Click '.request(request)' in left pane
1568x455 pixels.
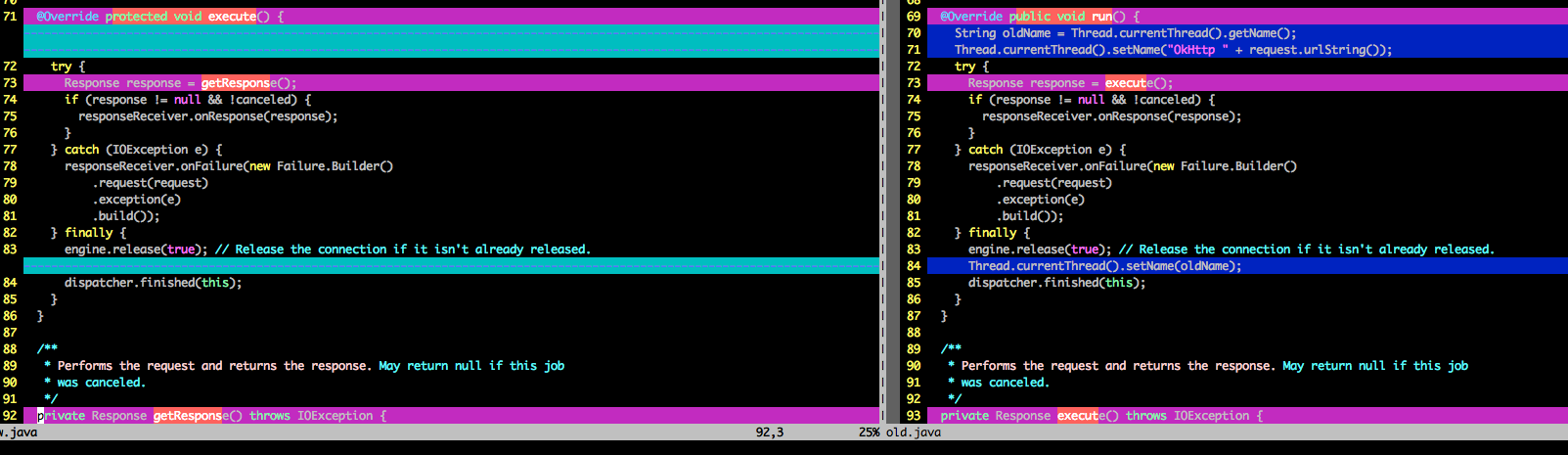click(x=151, y=183)
